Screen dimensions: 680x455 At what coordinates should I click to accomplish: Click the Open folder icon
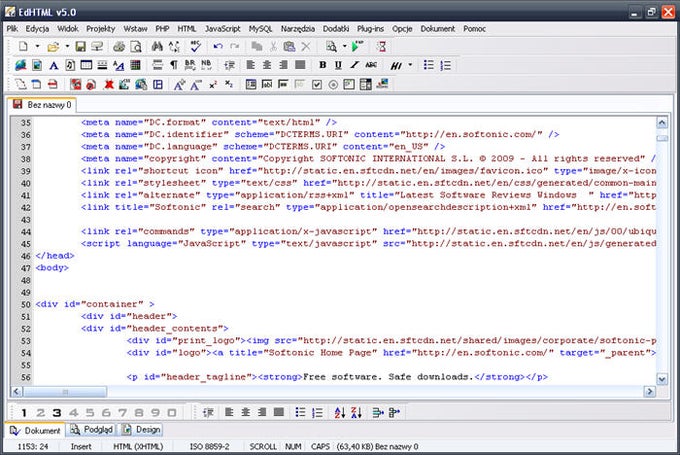[x=53, y=46]
